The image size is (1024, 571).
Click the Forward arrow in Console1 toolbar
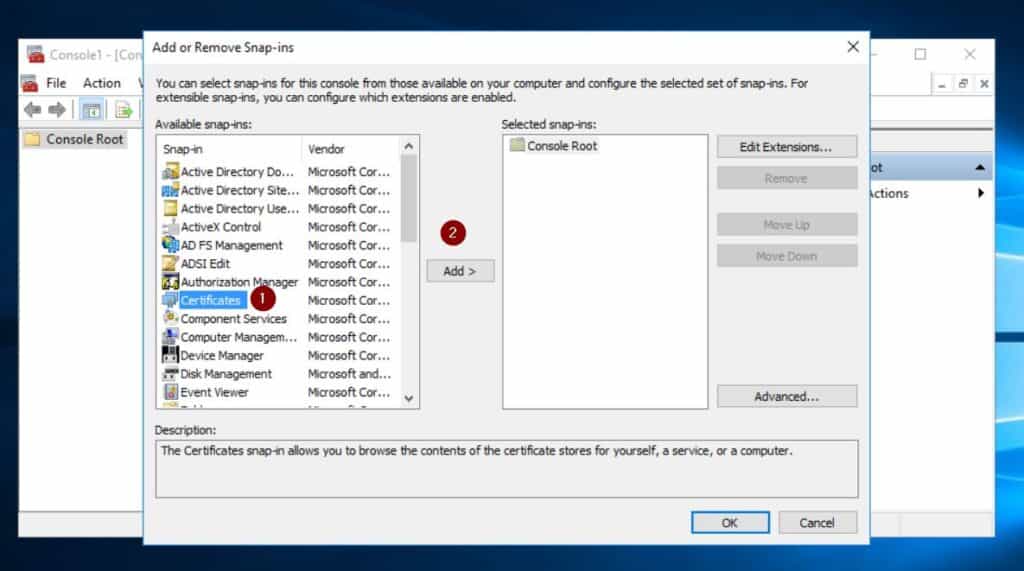point(57,110)
